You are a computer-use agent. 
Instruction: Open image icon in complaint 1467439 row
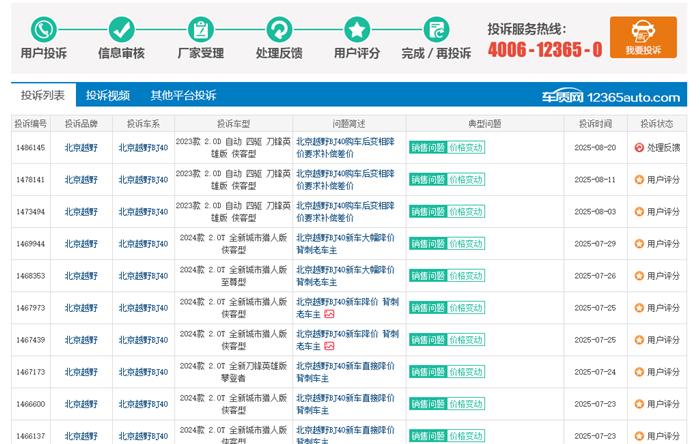pos(329,346)
